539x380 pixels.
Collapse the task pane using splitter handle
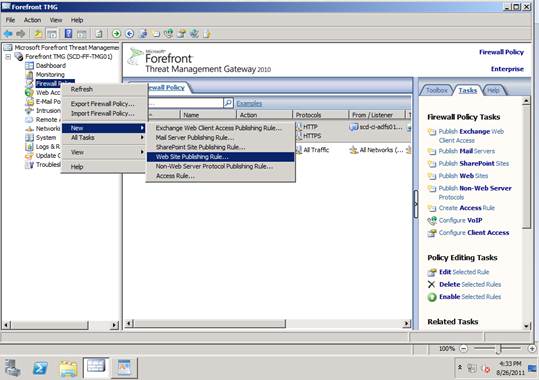[416, 204]
